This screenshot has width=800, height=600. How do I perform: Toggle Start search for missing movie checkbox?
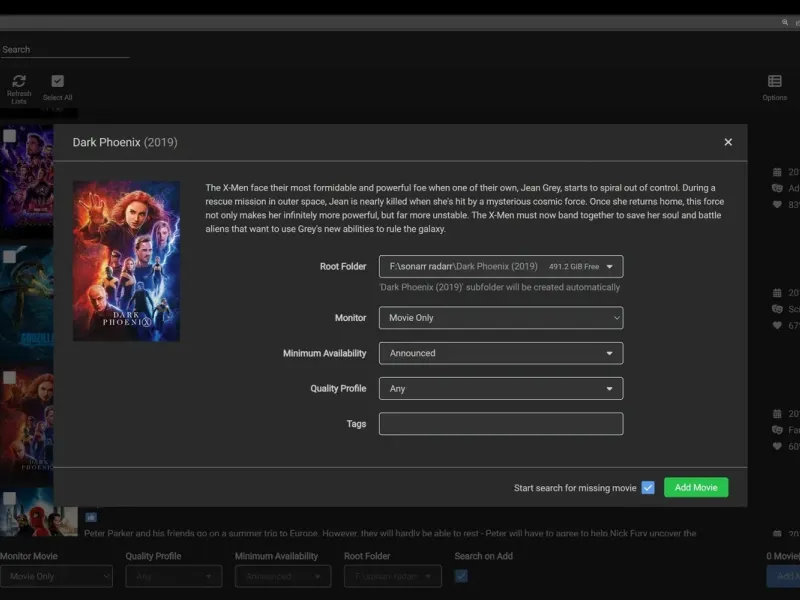[648, 488]
